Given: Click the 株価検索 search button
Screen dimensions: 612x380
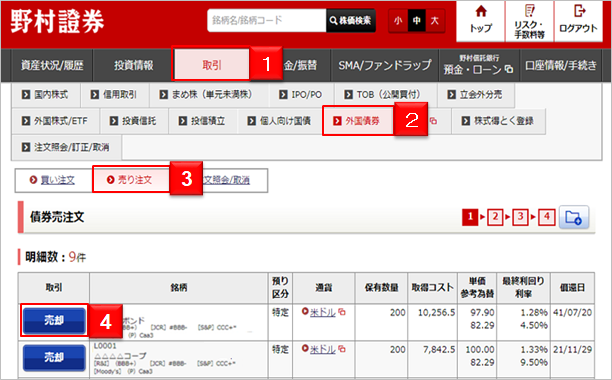Looking at the screenshot, I should coord(350,20).
